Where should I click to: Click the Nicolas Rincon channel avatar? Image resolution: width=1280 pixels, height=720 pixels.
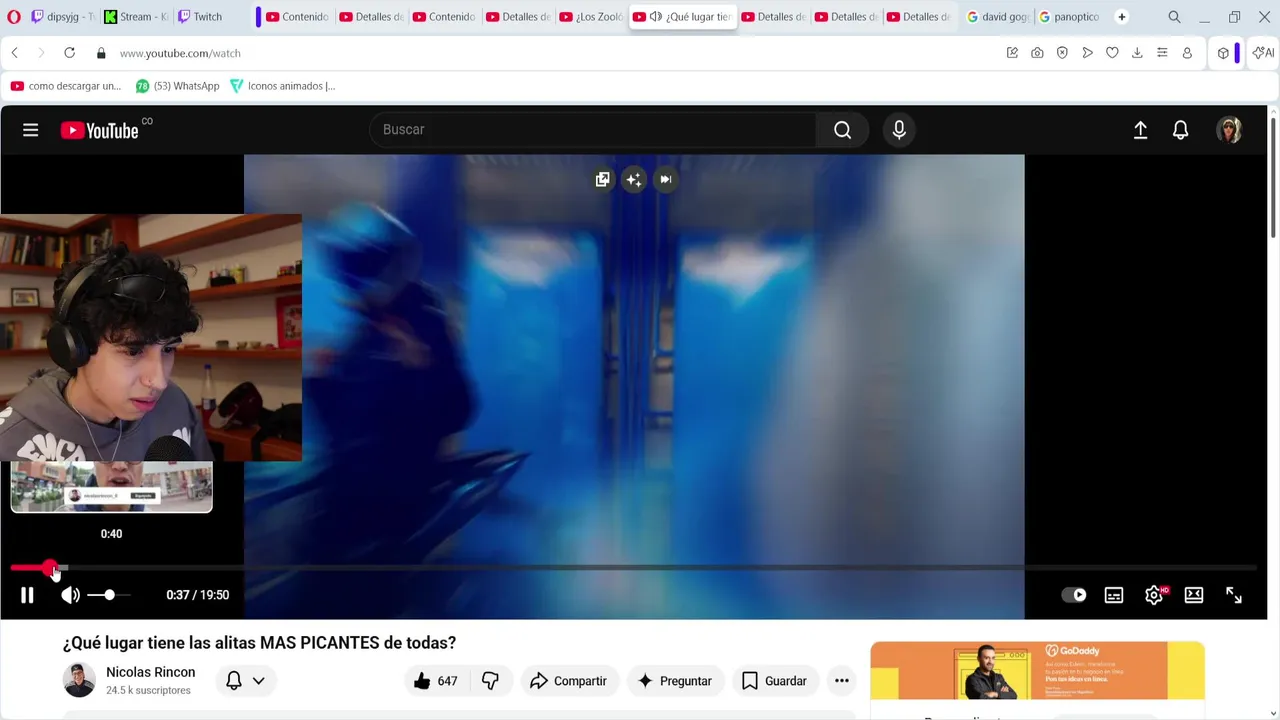point(79,680)
